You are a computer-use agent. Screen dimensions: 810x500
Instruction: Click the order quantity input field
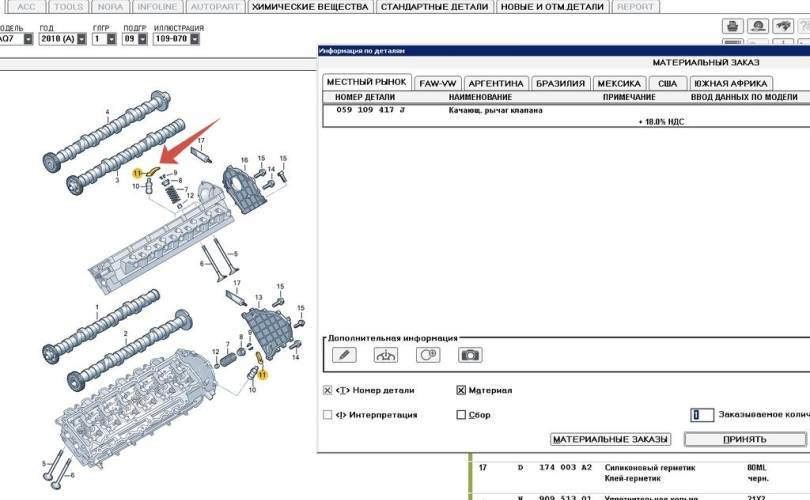[702, 415]
